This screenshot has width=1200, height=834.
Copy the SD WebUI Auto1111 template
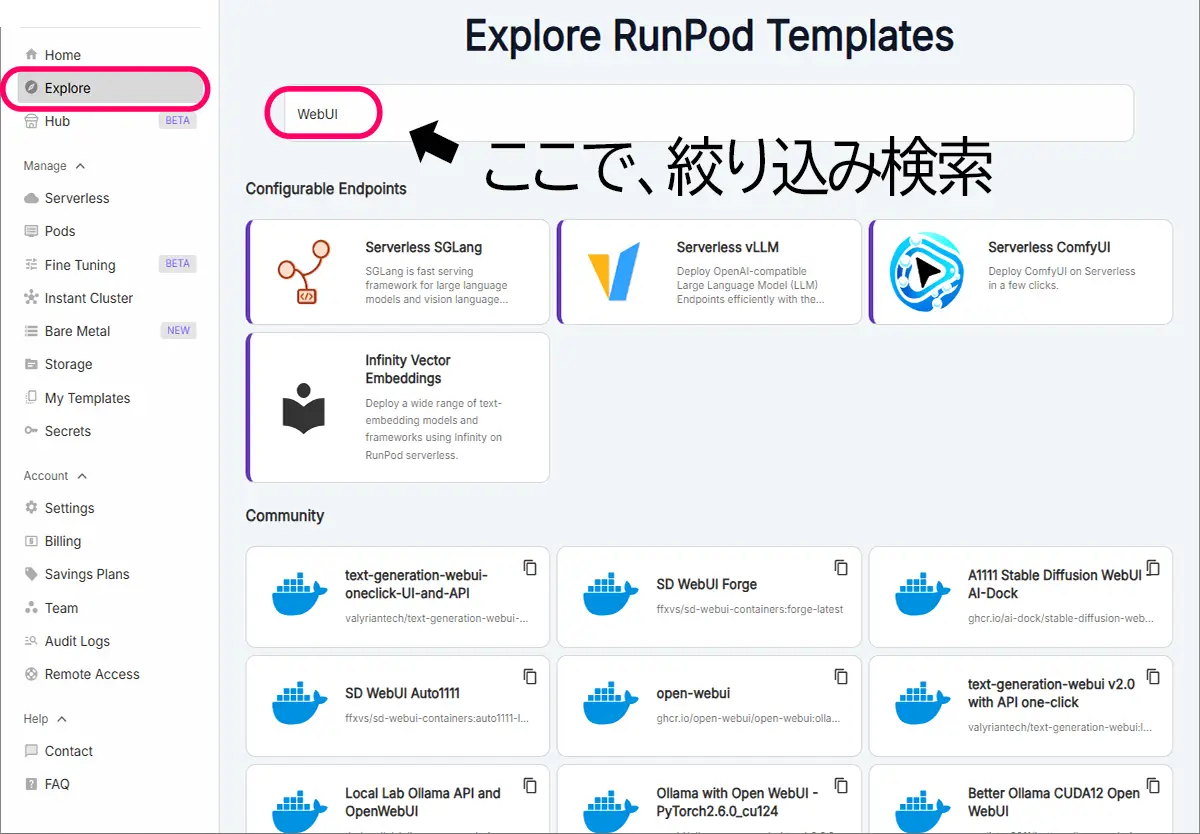pos(530,676)
